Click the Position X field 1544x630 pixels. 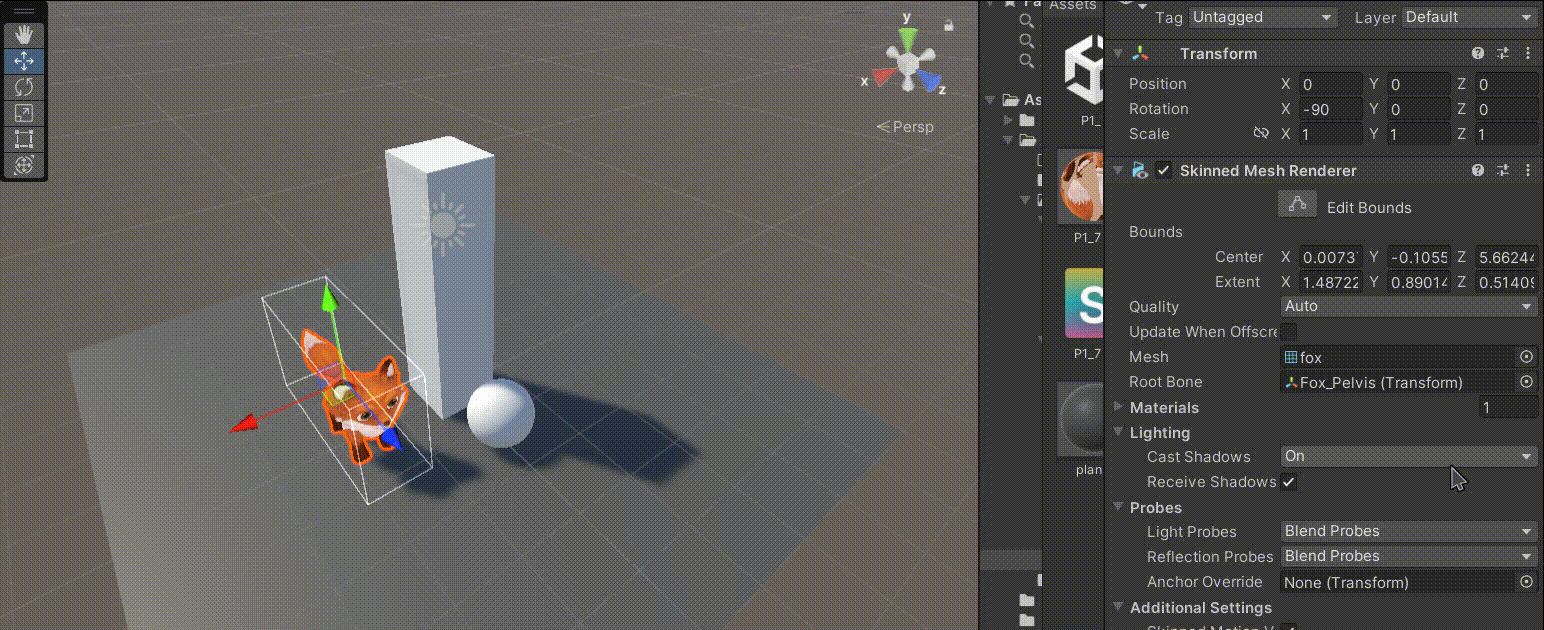1331,84
